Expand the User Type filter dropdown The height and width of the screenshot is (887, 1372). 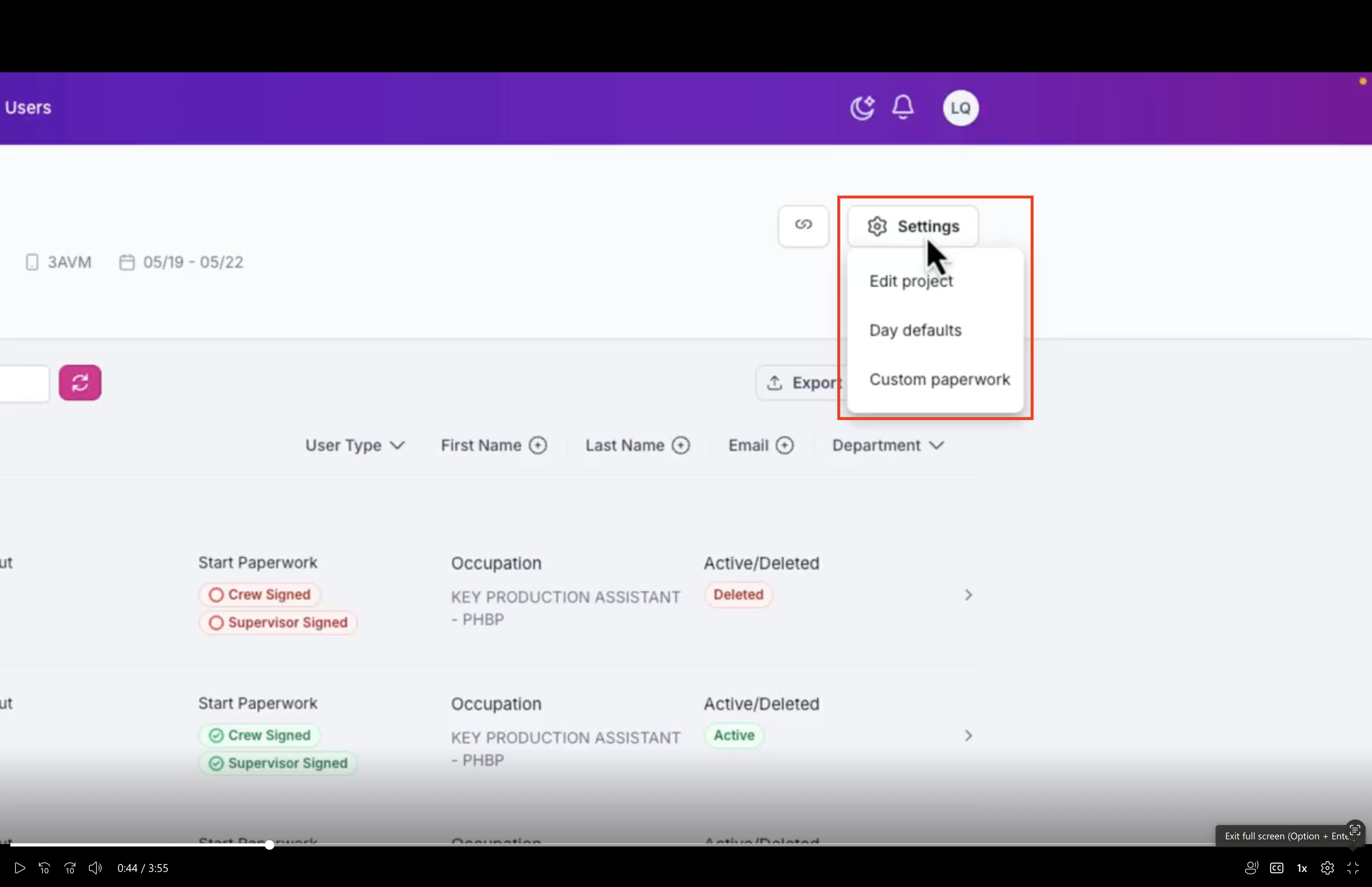[x=355, y=445]
